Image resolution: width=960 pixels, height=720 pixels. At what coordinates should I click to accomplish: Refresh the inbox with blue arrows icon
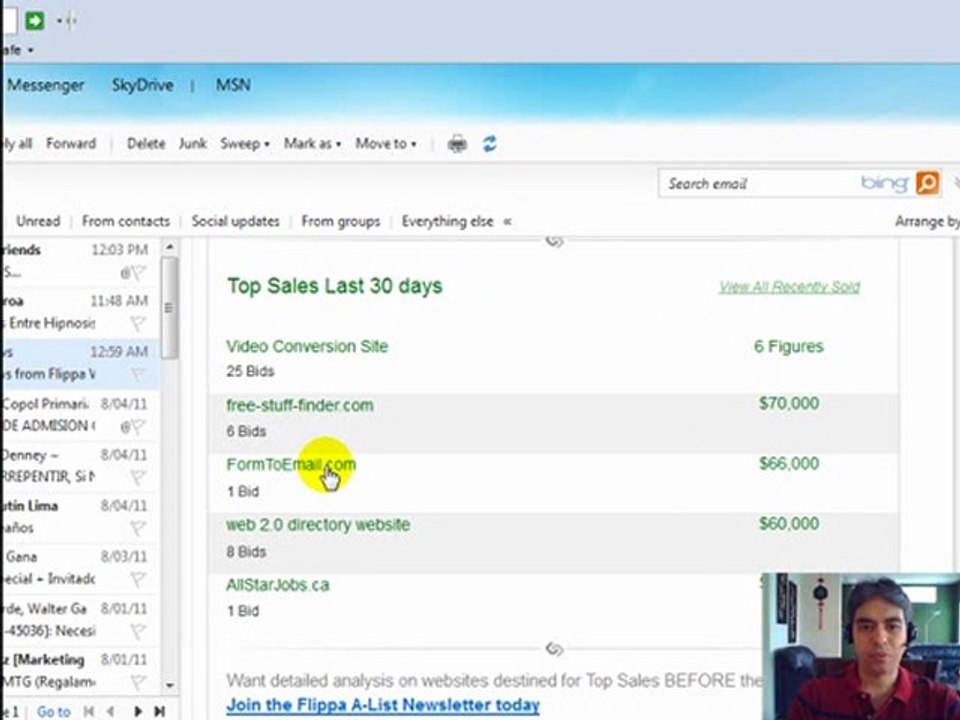pyautogui.click(x=489, y=144)
